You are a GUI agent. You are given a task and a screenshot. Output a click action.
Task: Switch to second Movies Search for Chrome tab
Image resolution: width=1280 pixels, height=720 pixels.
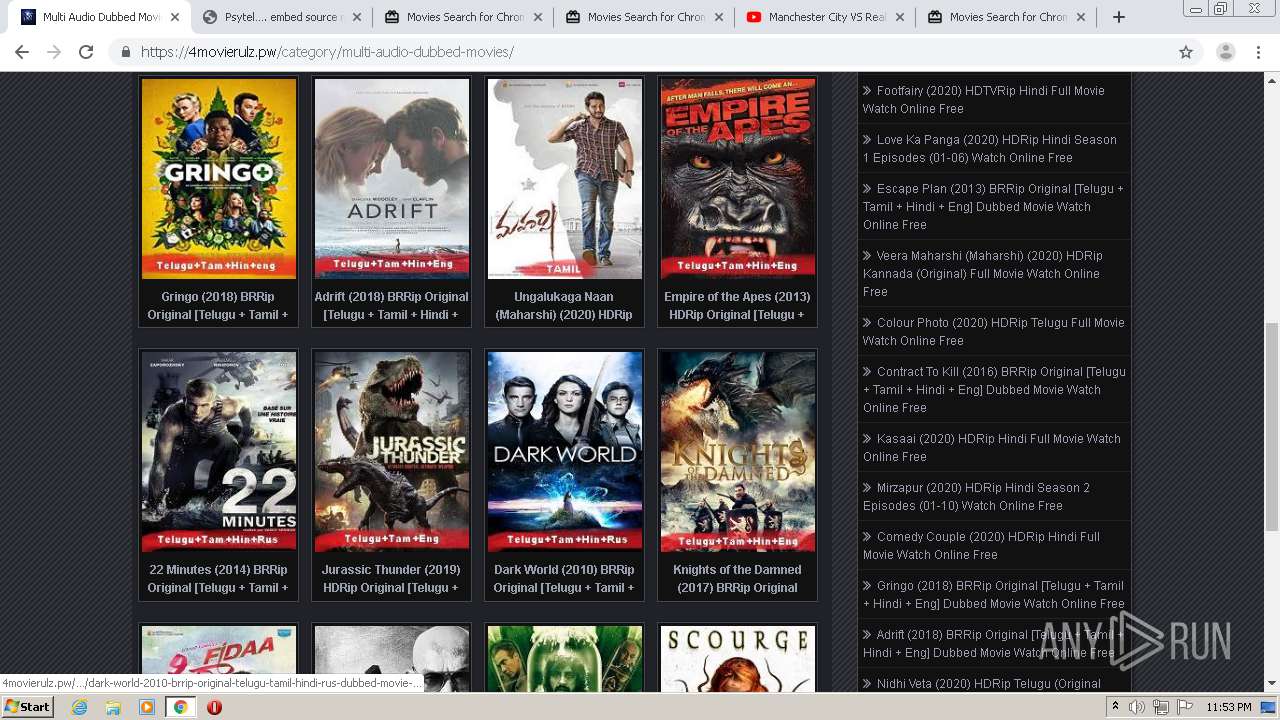[x=643, y=17]
